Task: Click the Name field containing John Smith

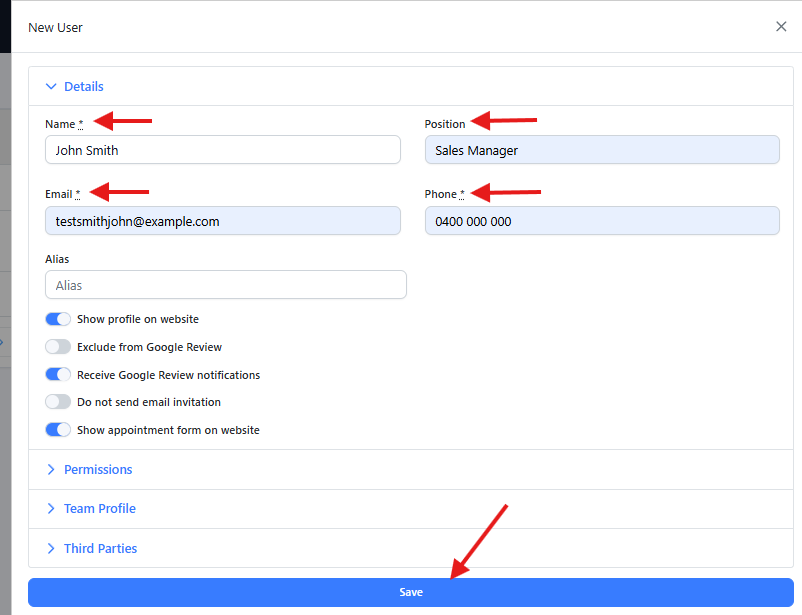Action: coord(222,150)
